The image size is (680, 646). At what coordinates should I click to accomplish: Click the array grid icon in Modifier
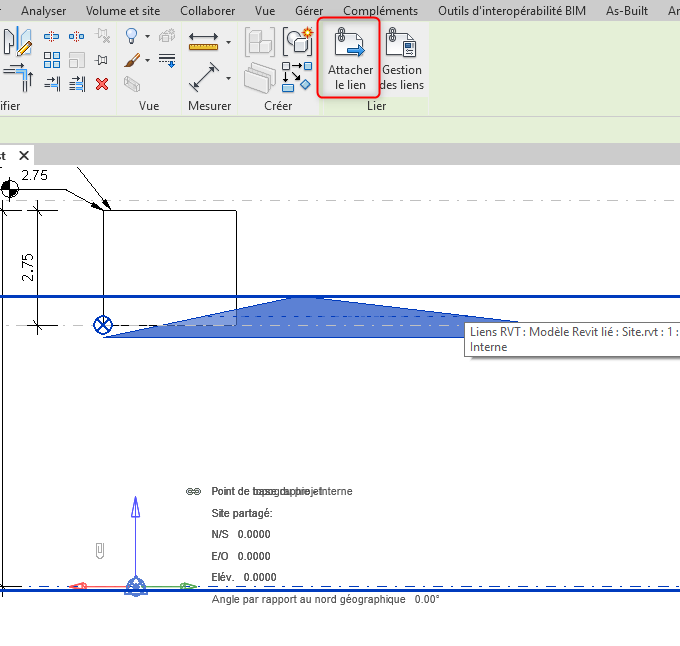[x=52, y=60]
